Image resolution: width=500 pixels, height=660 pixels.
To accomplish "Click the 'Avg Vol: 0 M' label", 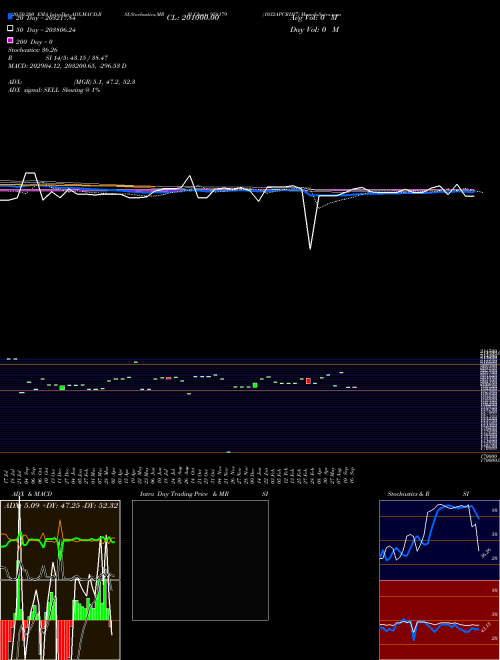I will pyautogui.click(x=314, y=18).
